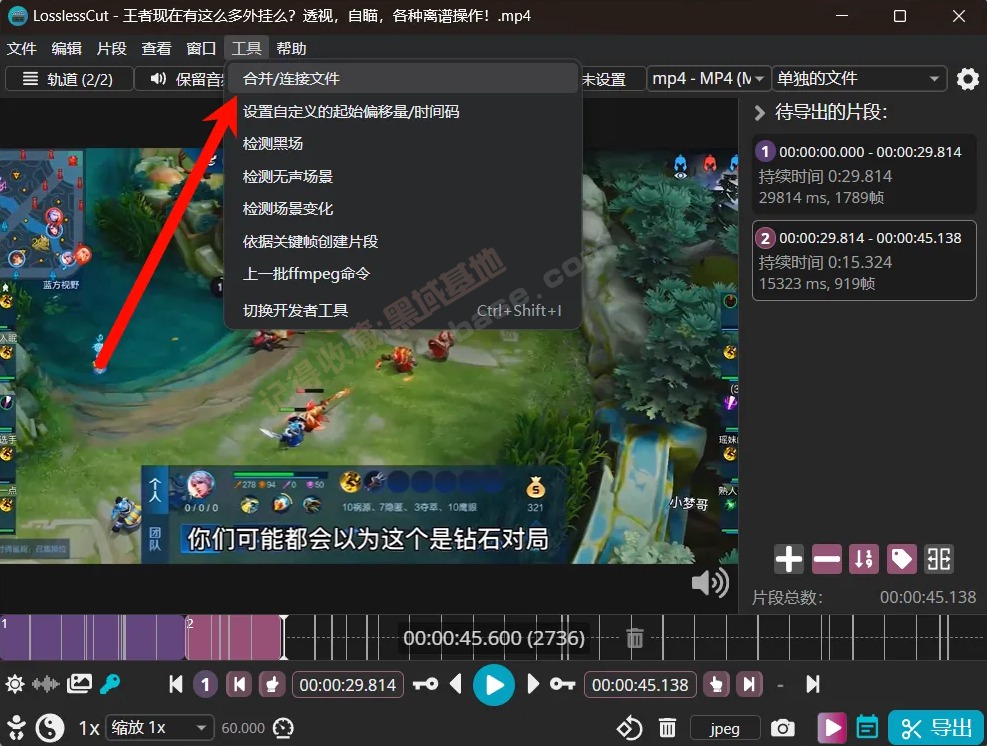Open the 文件 menu

pos(21,48)
